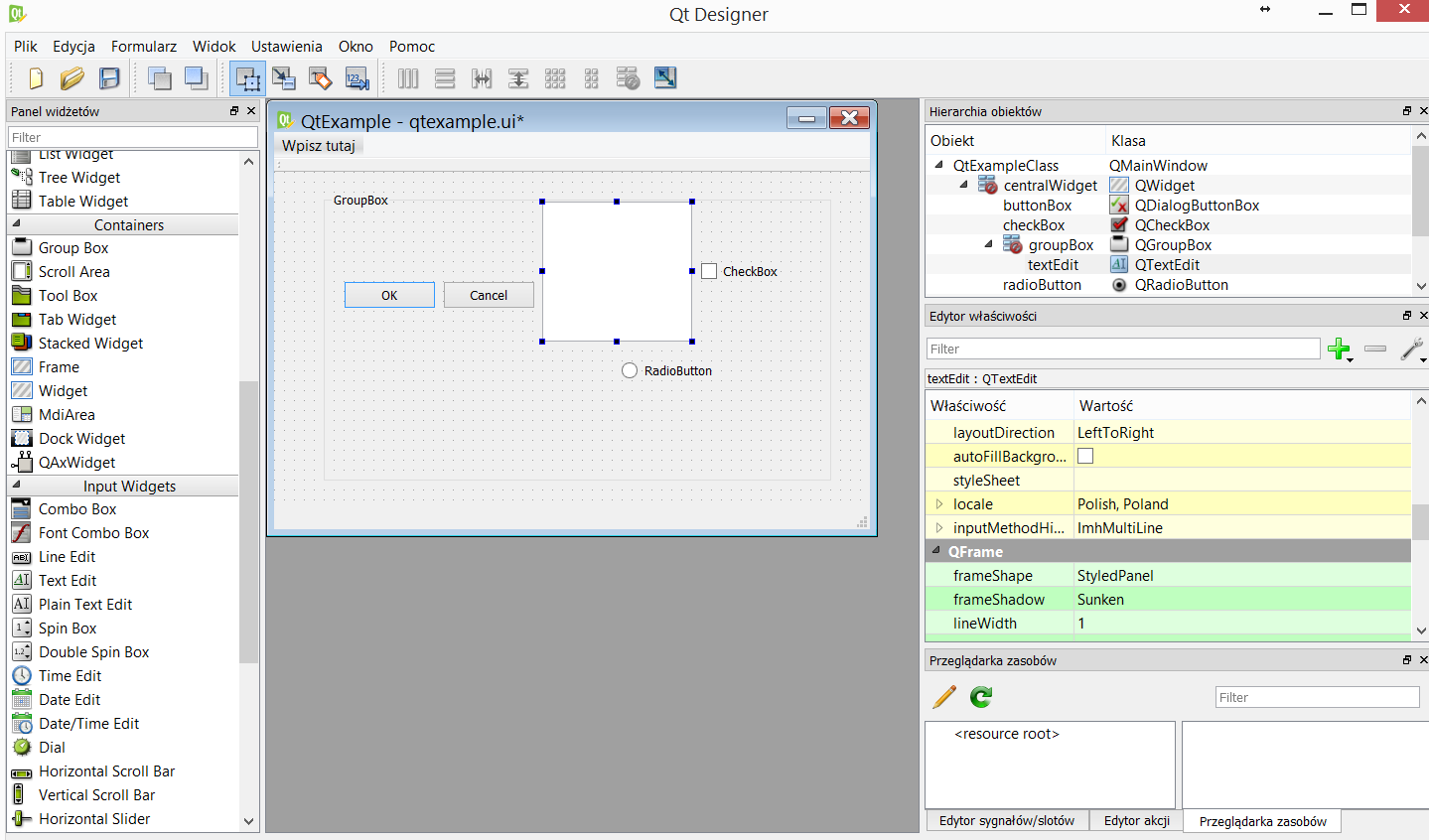Apply the Lay Out Horizontally icon
Image resolution: width=1429 pixels, height=840 pixels.
click(x=408, y=78)
